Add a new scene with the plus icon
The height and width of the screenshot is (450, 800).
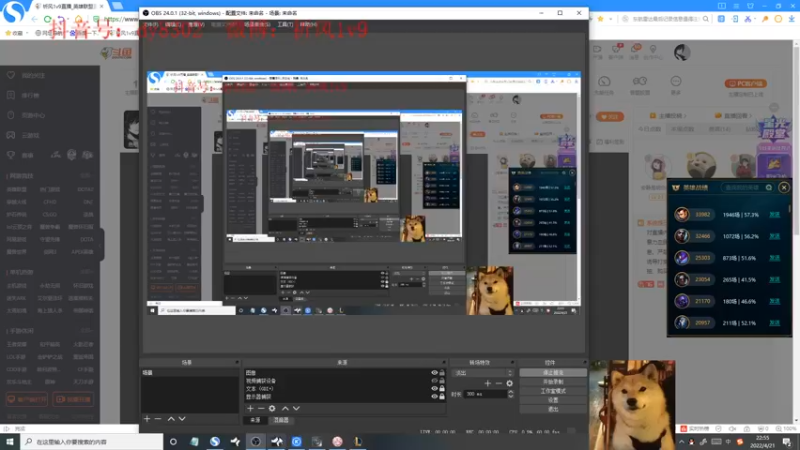(147, 419)
